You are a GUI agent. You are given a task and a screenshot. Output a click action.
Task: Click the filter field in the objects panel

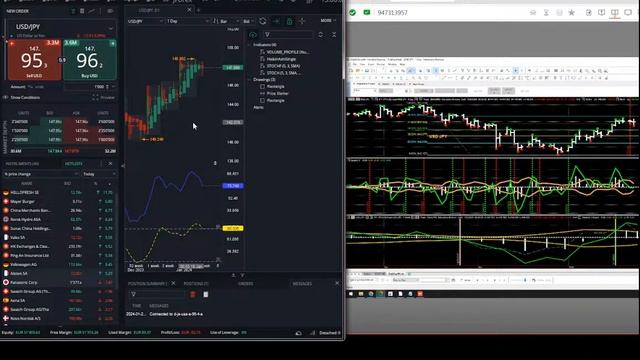point(288,35)
